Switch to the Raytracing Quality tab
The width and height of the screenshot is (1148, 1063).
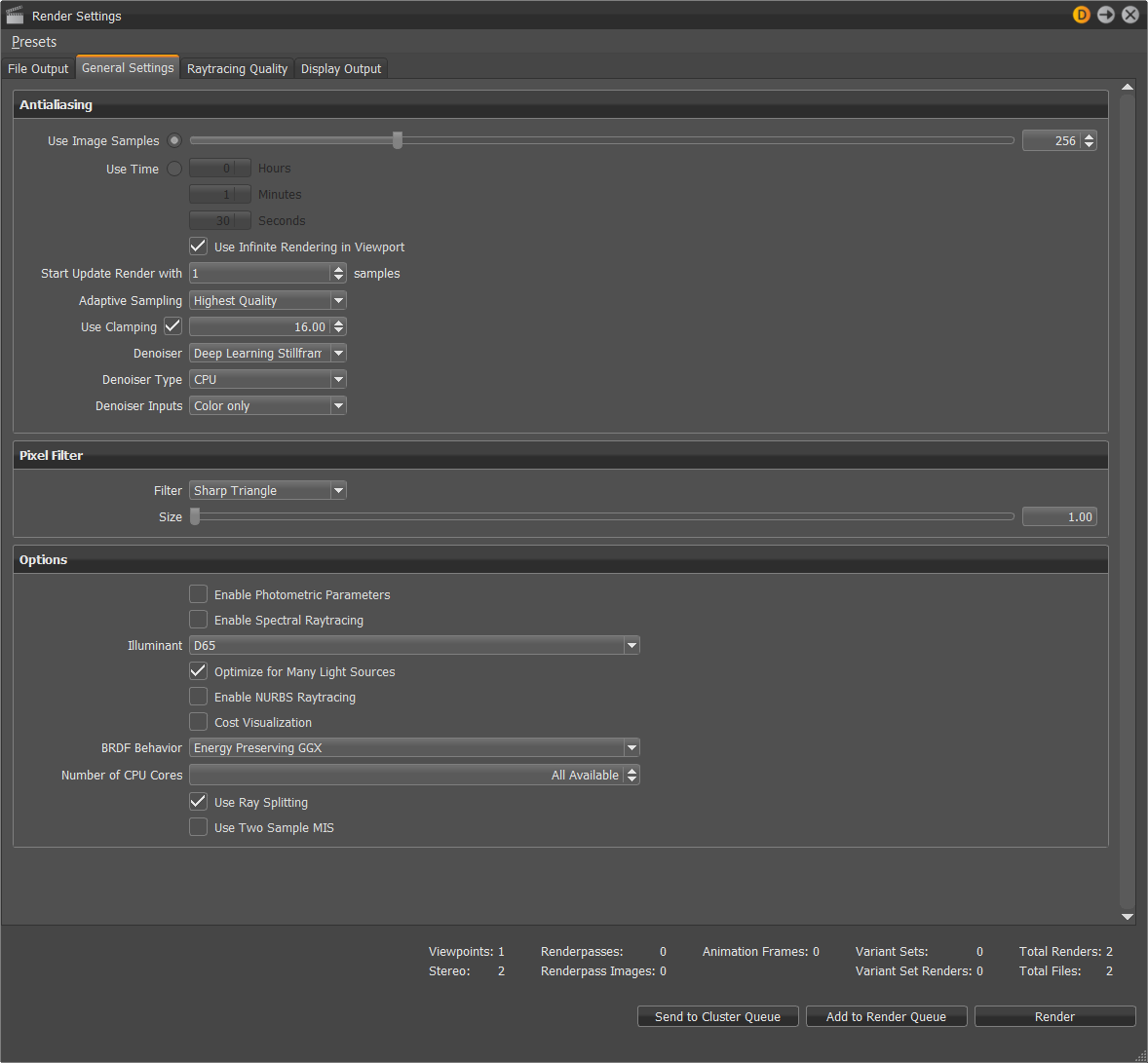click(237, 68)
